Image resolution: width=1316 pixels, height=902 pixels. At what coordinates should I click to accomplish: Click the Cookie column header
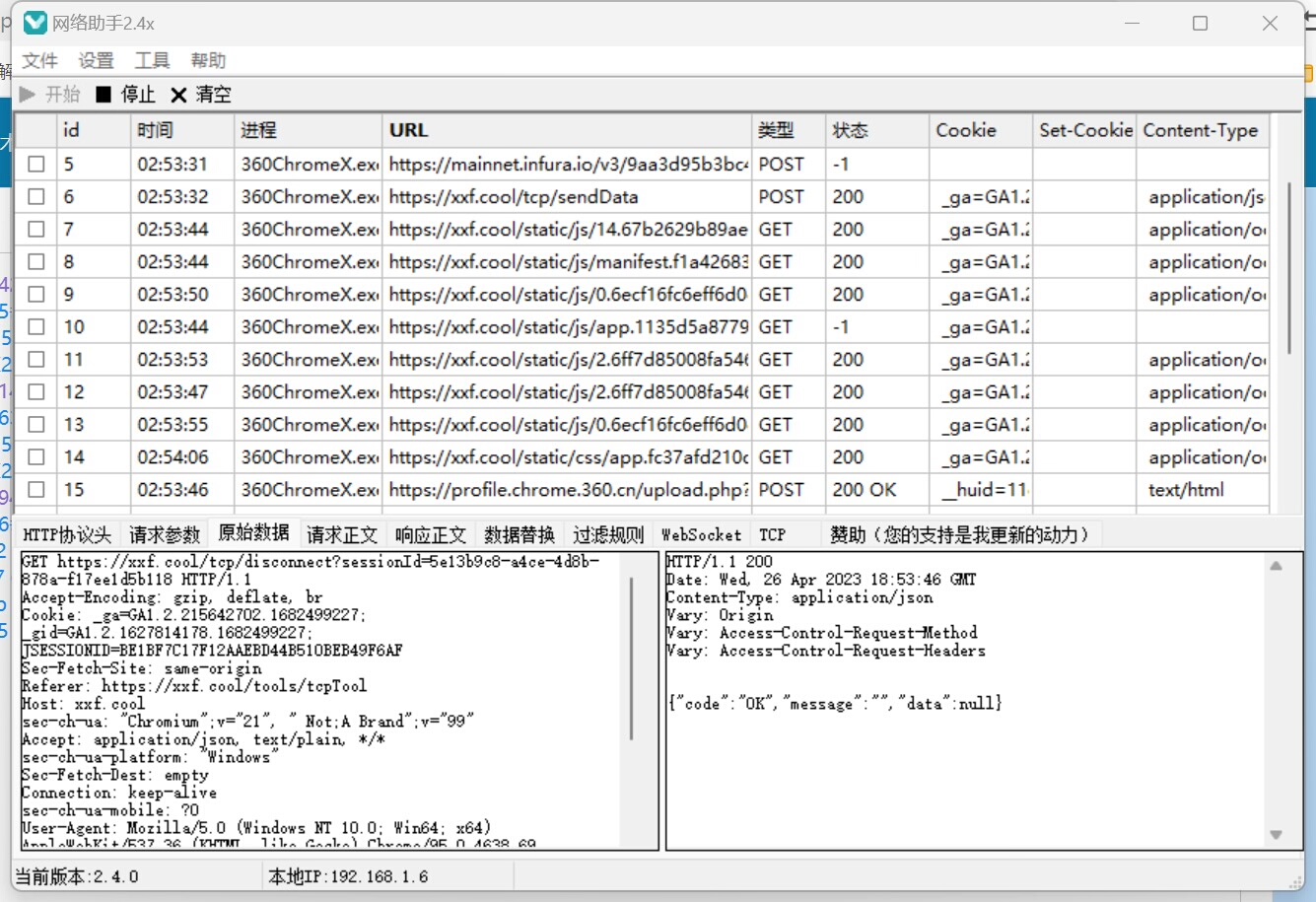click(981, 130)
